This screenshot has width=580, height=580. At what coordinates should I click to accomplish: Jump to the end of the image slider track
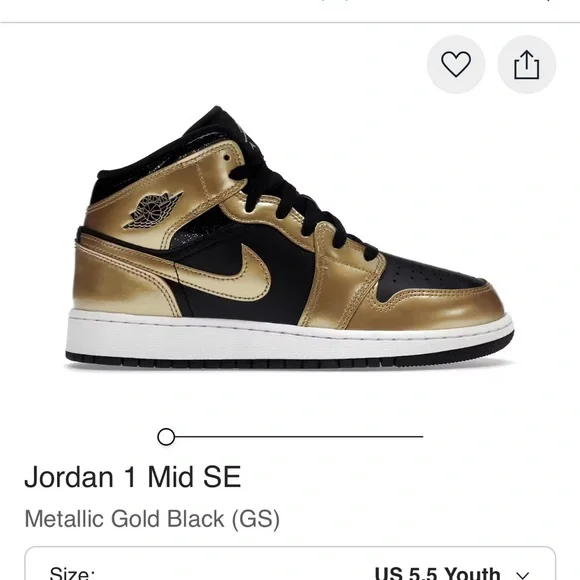click(x=421, y=437)
